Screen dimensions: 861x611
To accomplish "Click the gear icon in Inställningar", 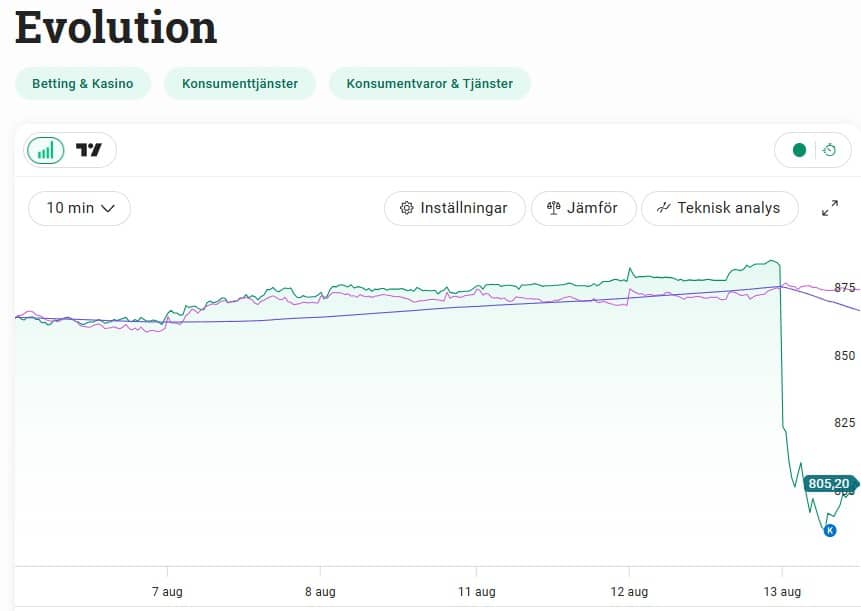I will 406,208.
